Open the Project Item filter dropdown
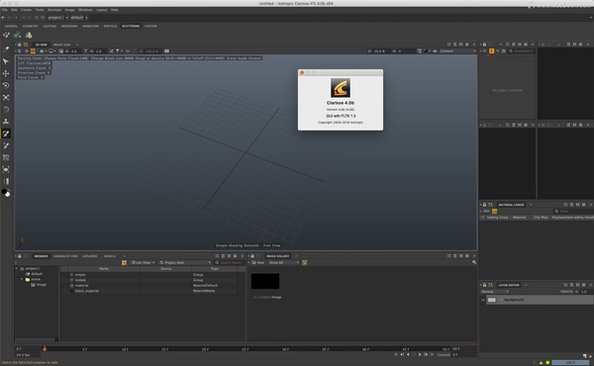This screenshot has height=366, width=594. coord(185,263)
